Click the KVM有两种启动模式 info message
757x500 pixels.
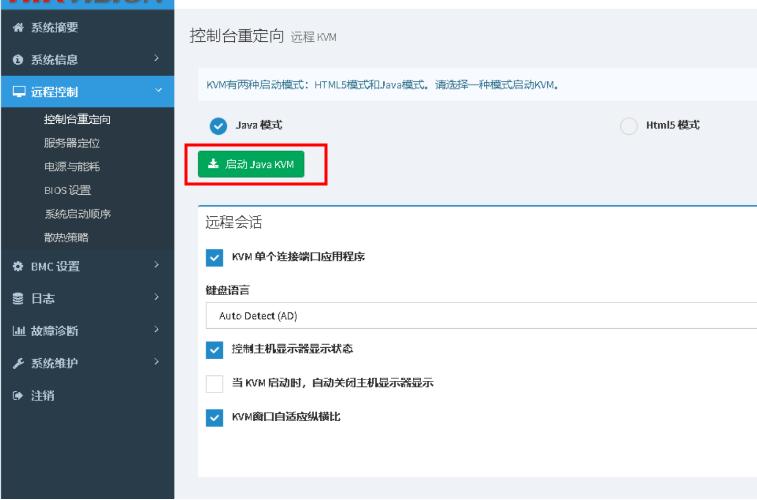tap(382, 85)
